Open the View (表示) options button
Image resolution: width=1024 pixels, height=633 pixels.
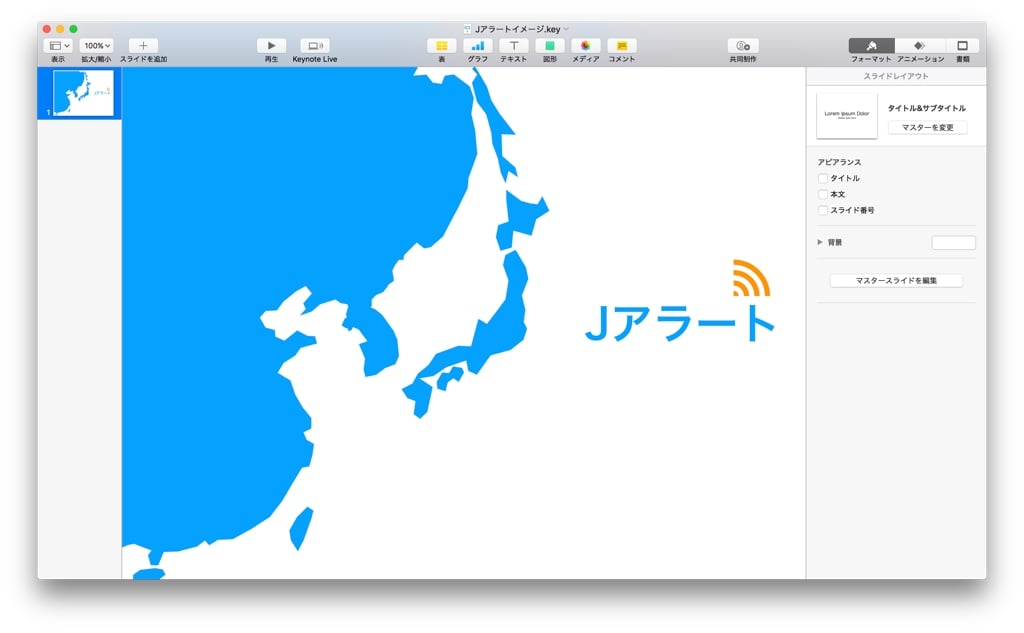58,46
